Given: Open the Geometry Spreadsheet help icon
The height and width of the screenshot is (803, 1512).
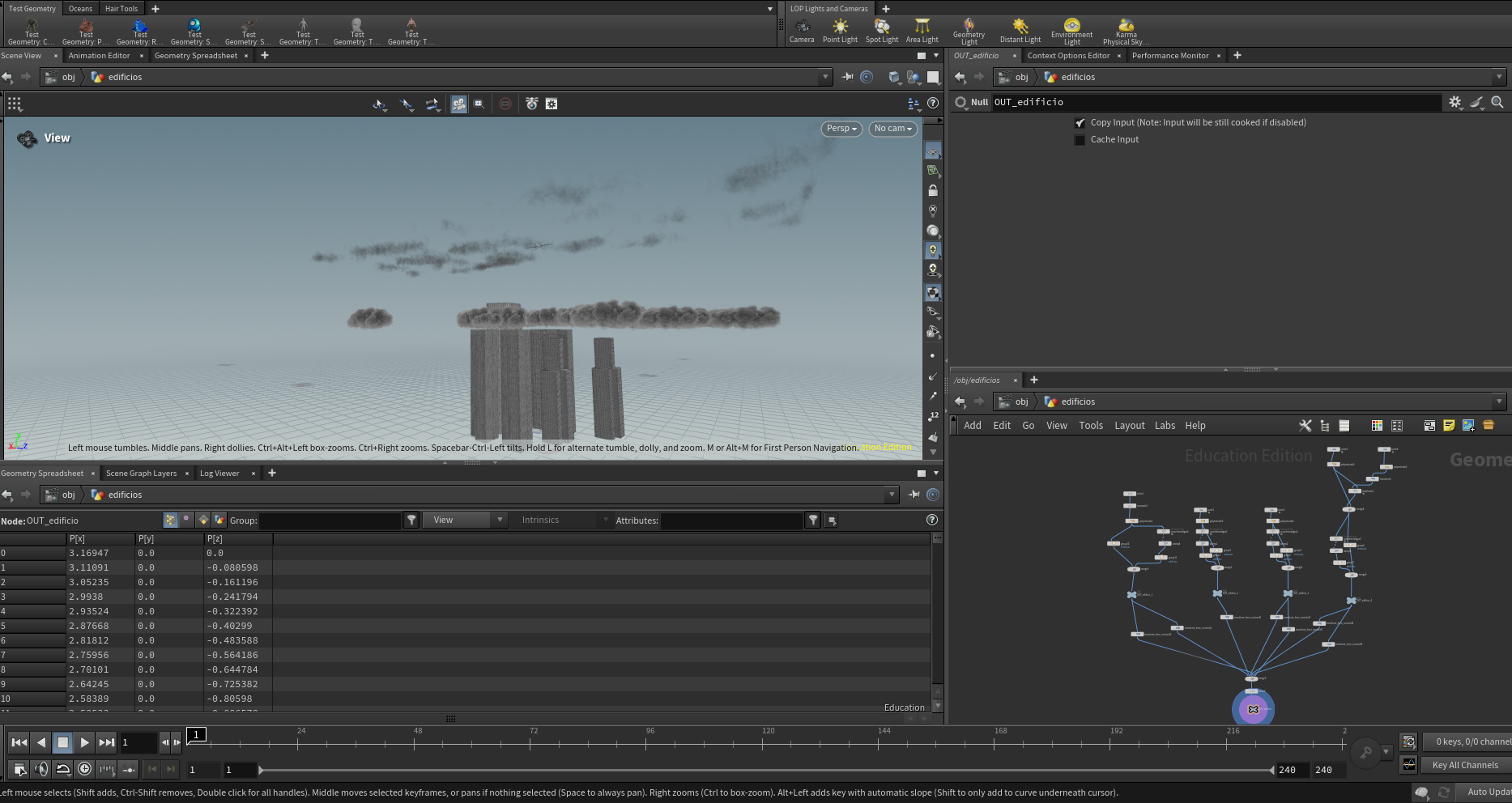Looking at the screenshot, I should [x=932, y=520].
